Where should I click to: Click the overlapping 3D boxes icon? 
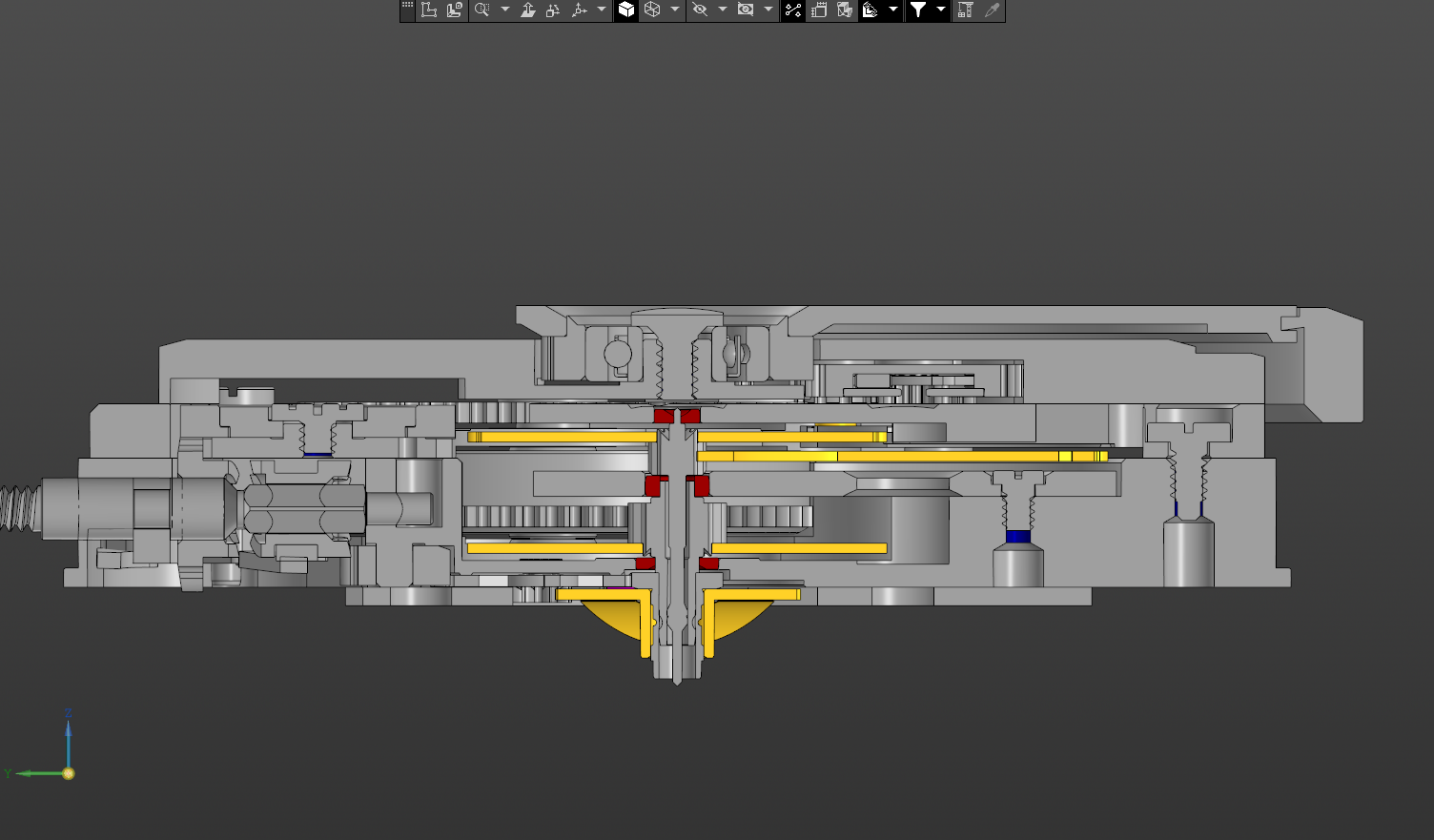click(845, 10)
